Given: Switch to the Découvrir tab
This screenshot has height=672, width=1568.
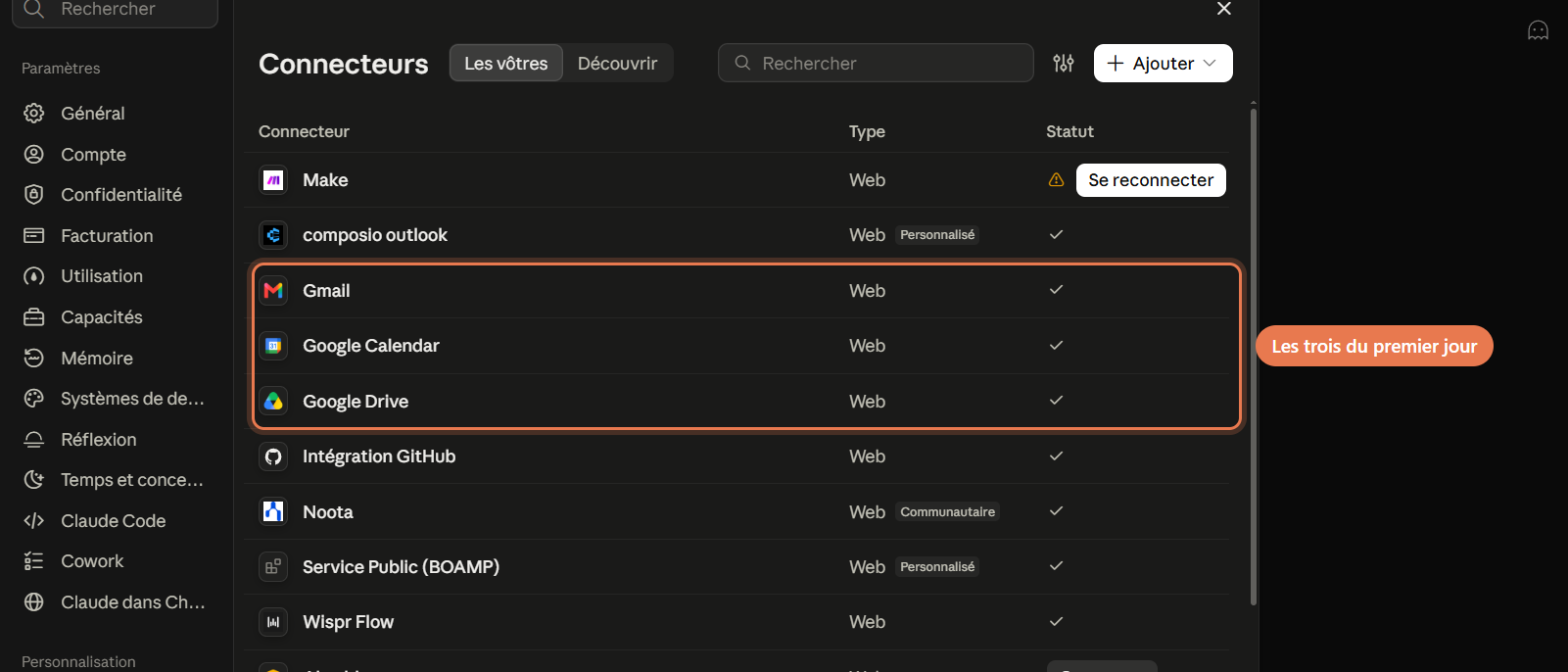Looking at the screenshot, I should (617, 63).
